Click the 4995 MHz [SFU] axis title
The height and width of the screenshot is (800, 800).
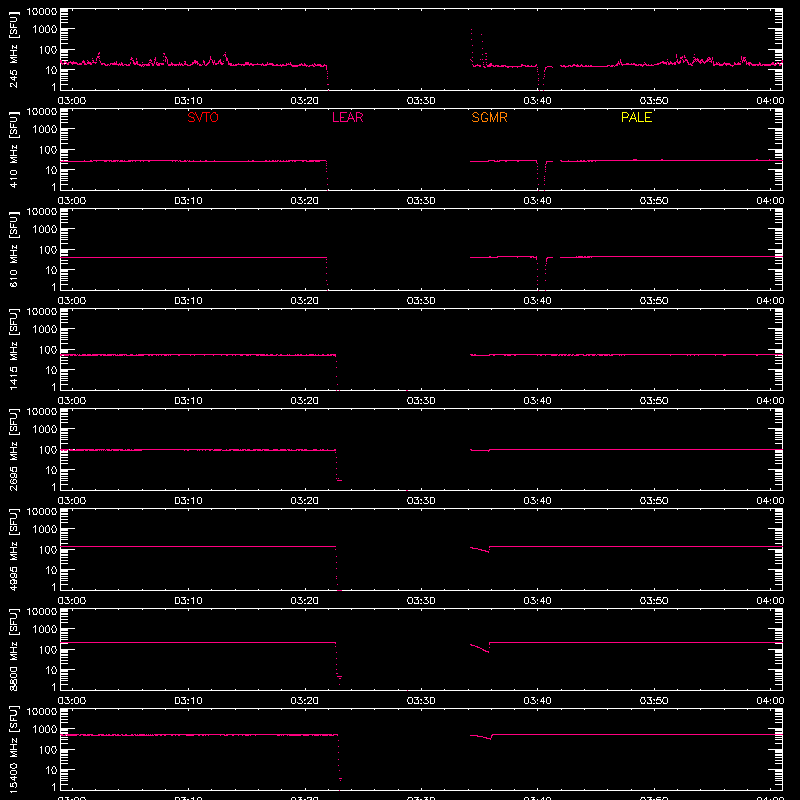[13, 549]
